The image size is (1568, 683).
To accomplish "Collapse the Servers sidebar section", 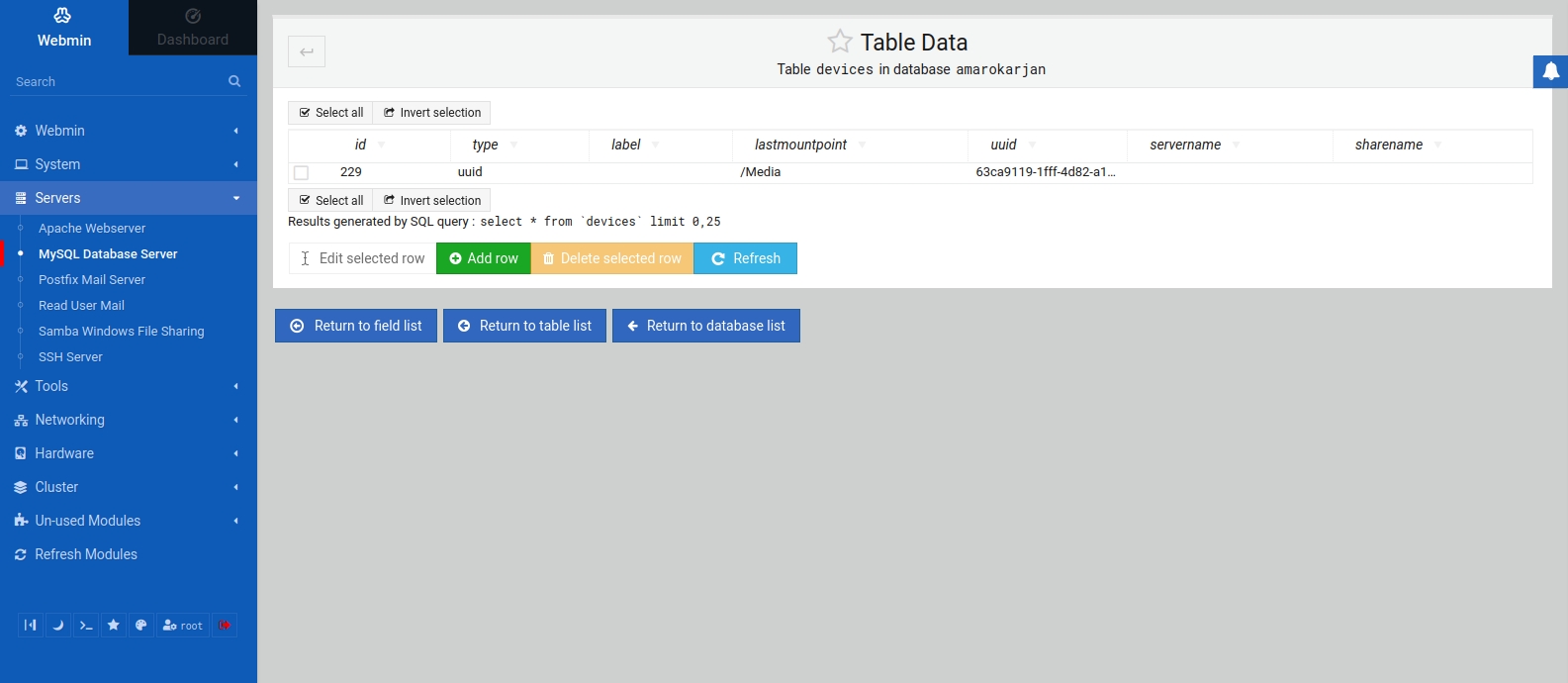I will pyautogui.click(x=57, y=198).
